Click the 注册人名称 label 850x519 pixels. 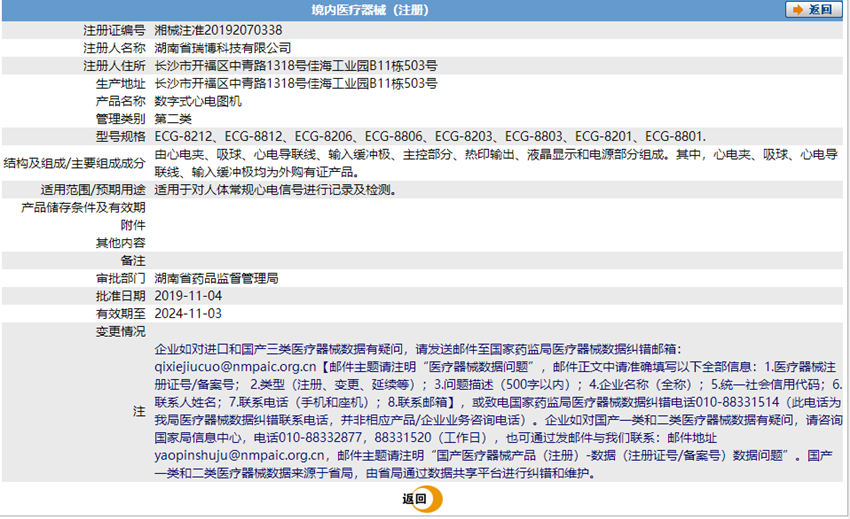click(x=114, y=48)
